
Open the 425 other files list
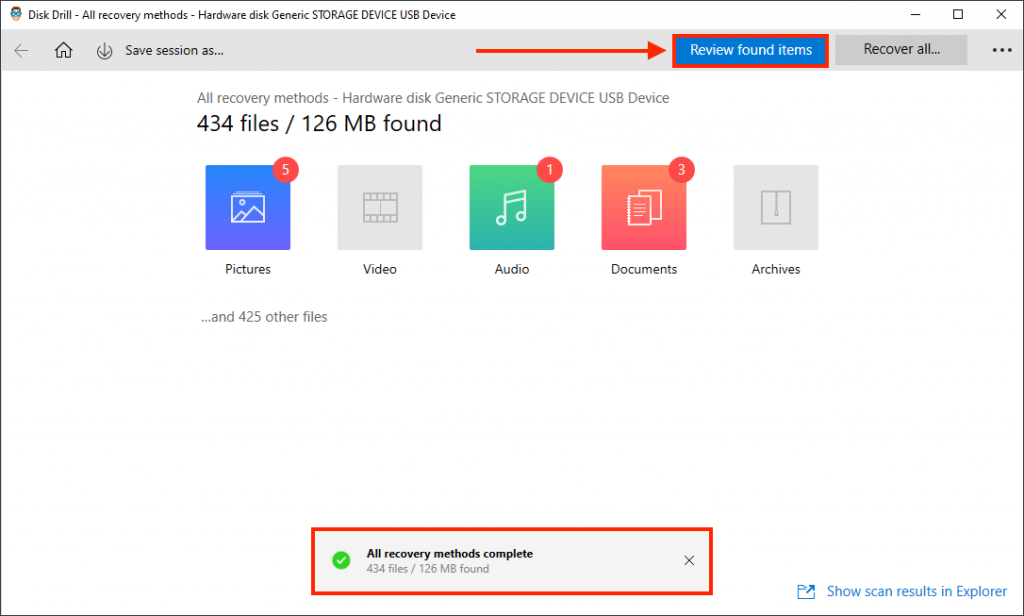[264, 316]
